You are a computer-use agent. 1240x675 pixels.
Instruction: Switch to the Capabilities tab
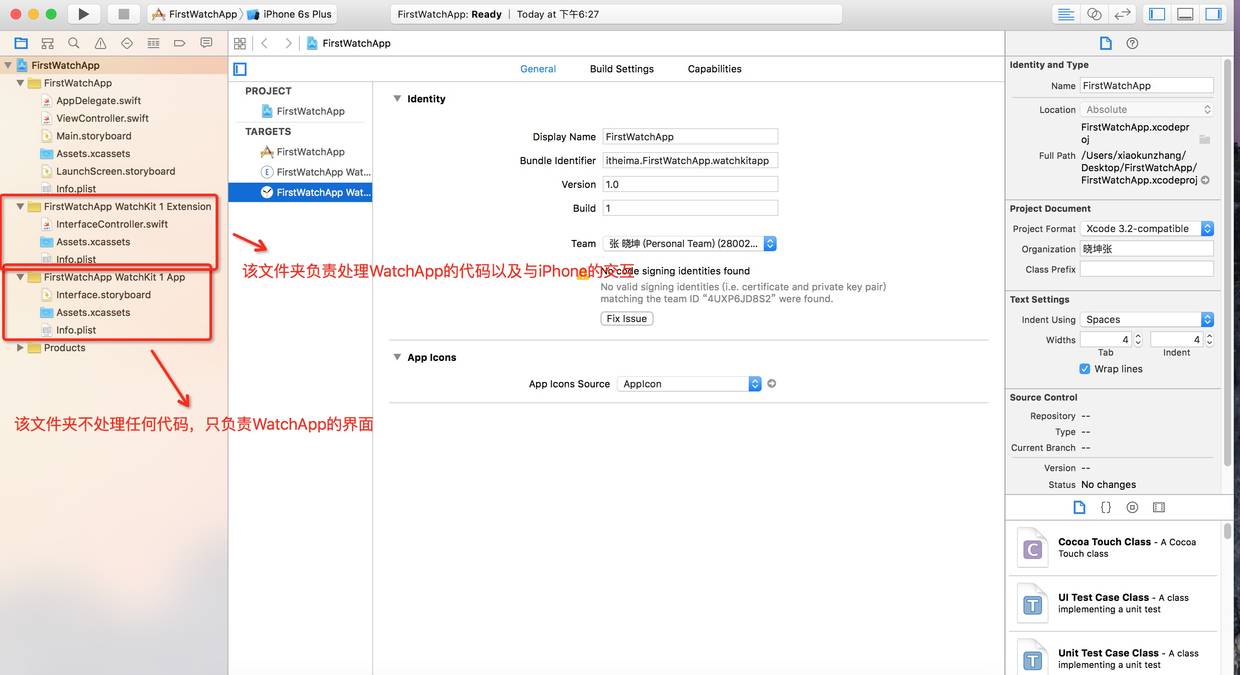pos(715,69)
